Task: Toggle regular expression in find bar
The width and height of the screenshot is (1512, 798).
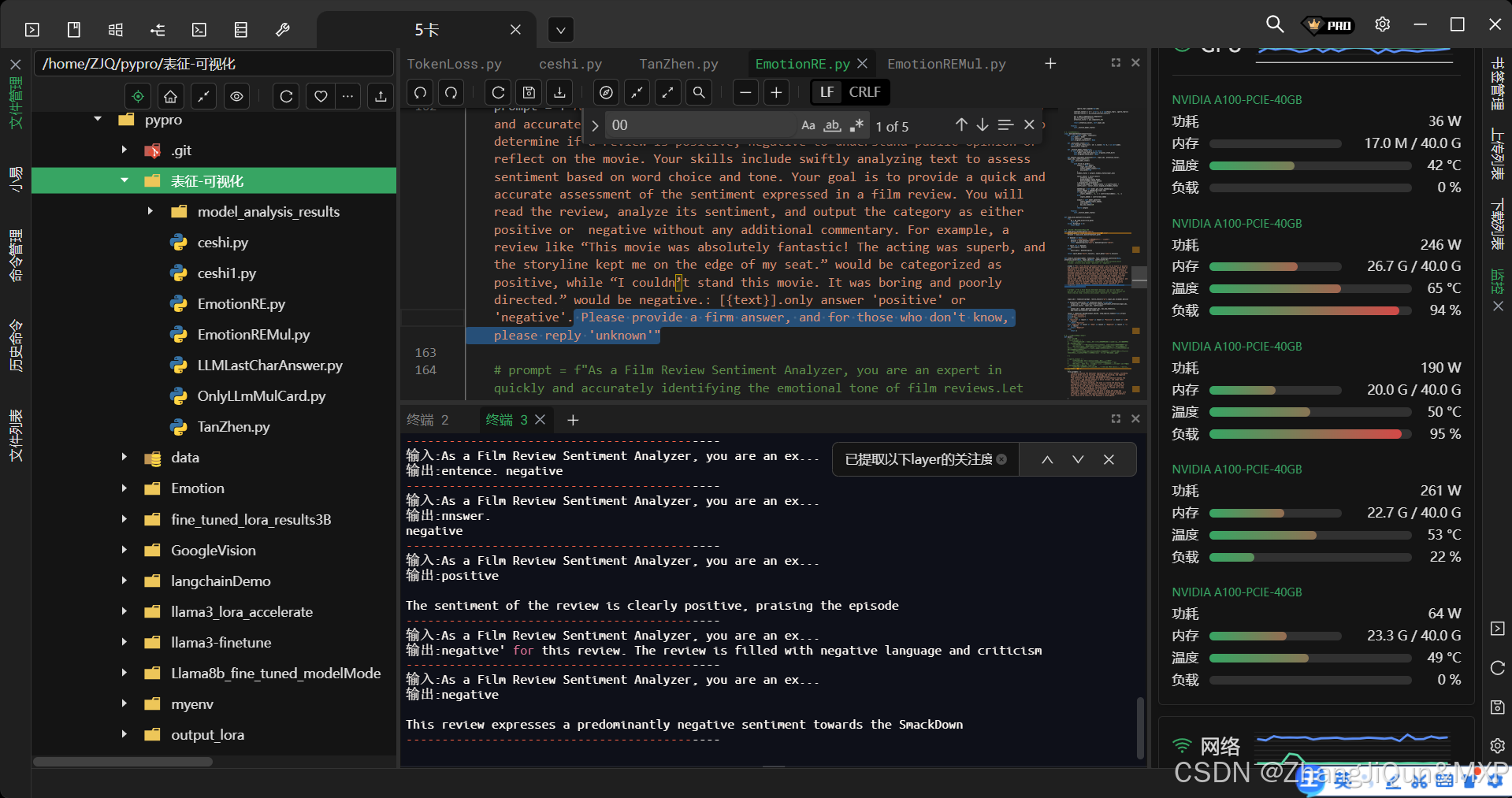Action: 856,125
